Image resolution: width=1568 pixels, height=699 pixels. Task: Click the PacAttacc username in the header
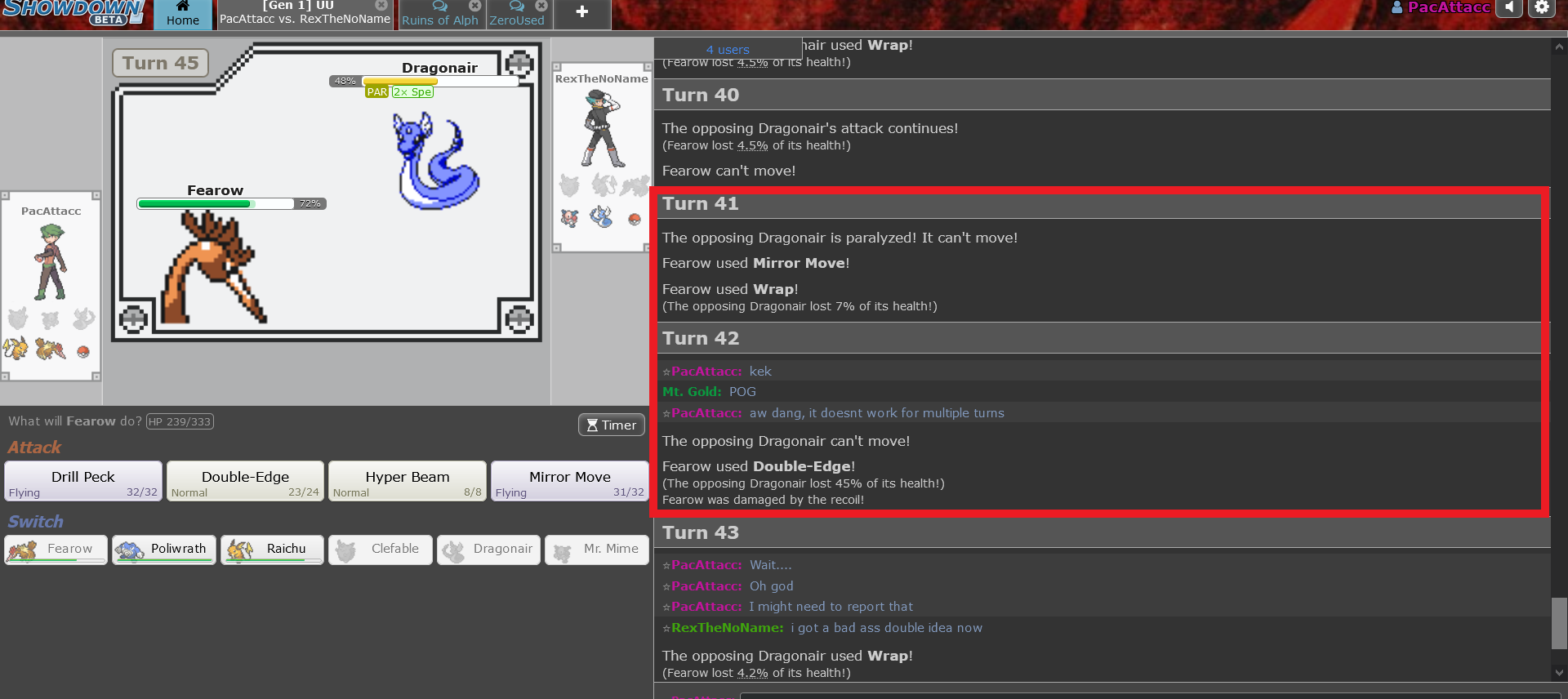pyautogui.click(x=1441, y=7)
